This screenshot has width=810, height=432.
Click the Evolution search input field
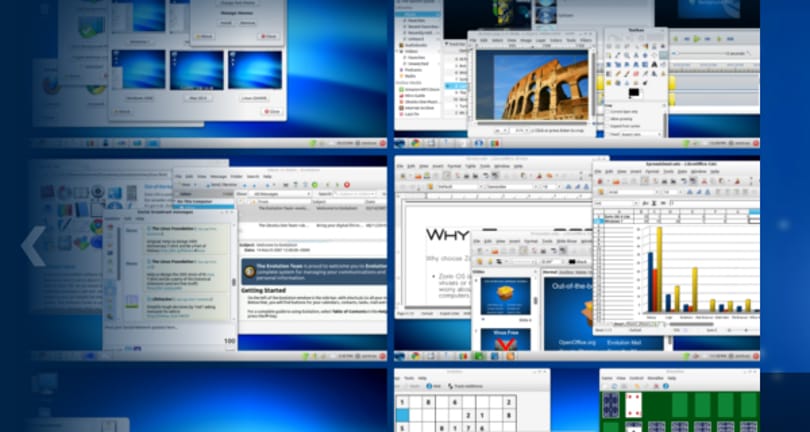[353, 194]
